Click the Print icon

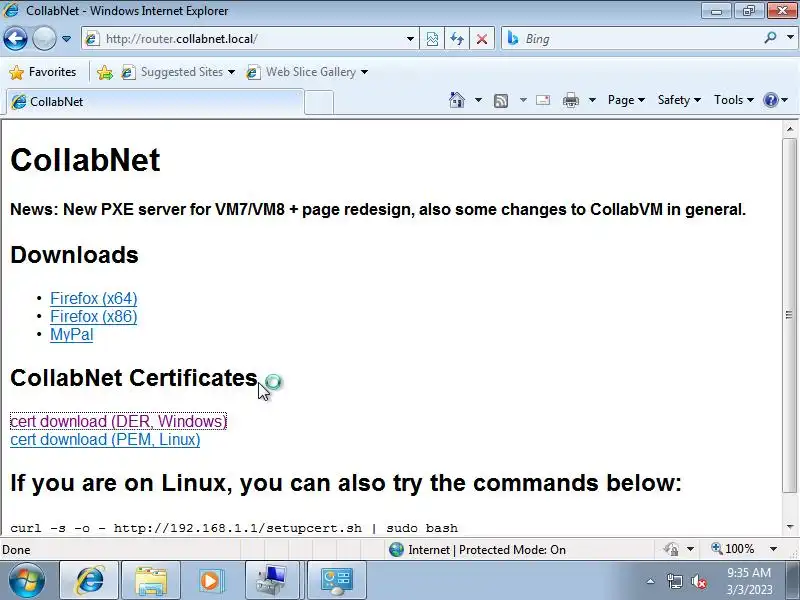pyautogui.click(x=570, y=100)
